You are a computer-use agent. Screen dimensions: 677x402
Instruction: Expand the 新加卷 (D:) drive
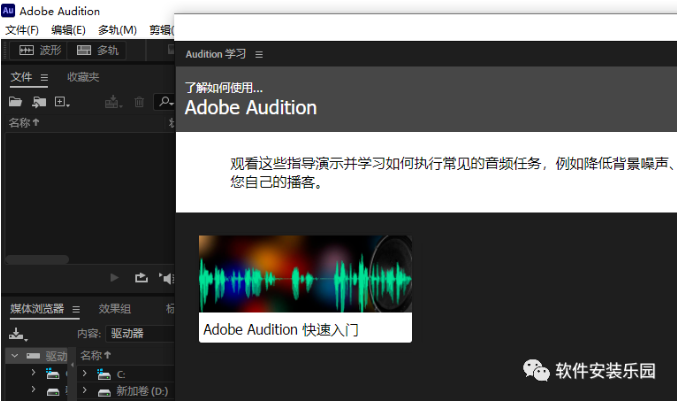click(x=84, y=392)
